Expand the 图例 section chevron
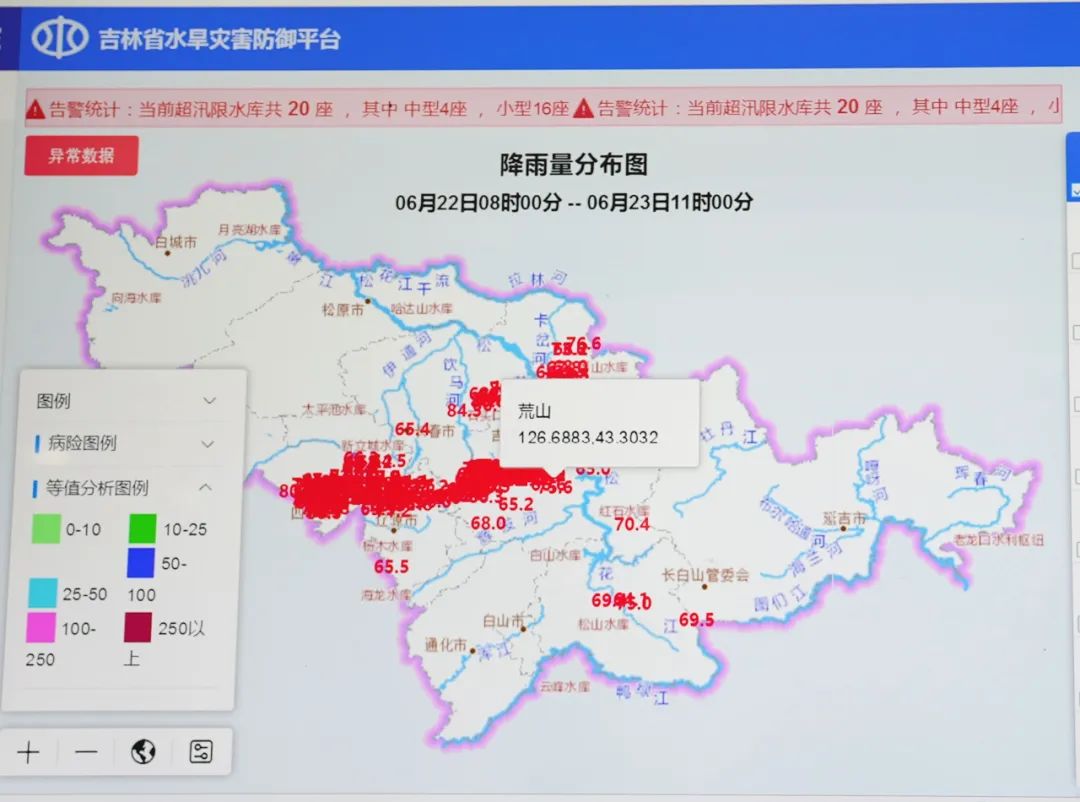1080x802 pixels. coord(209,401)
